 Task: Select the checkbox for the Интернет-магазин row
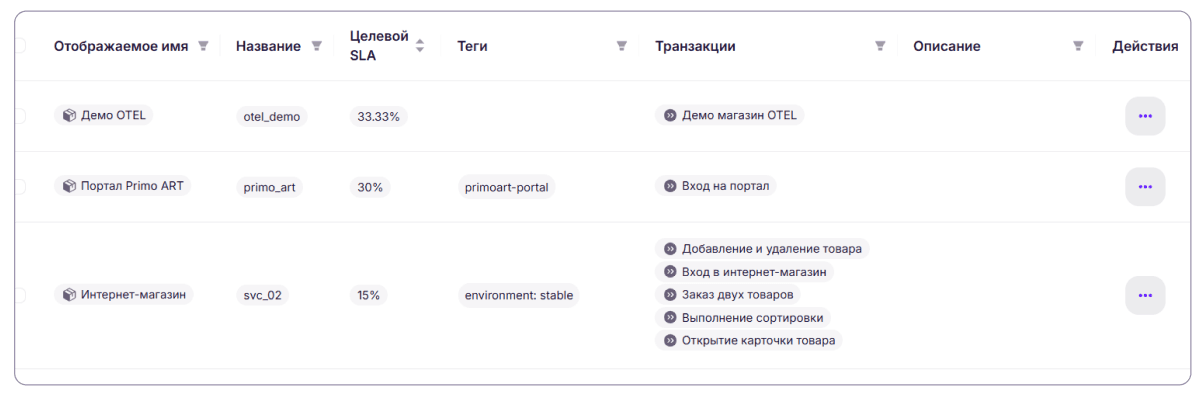click(20, 295)
